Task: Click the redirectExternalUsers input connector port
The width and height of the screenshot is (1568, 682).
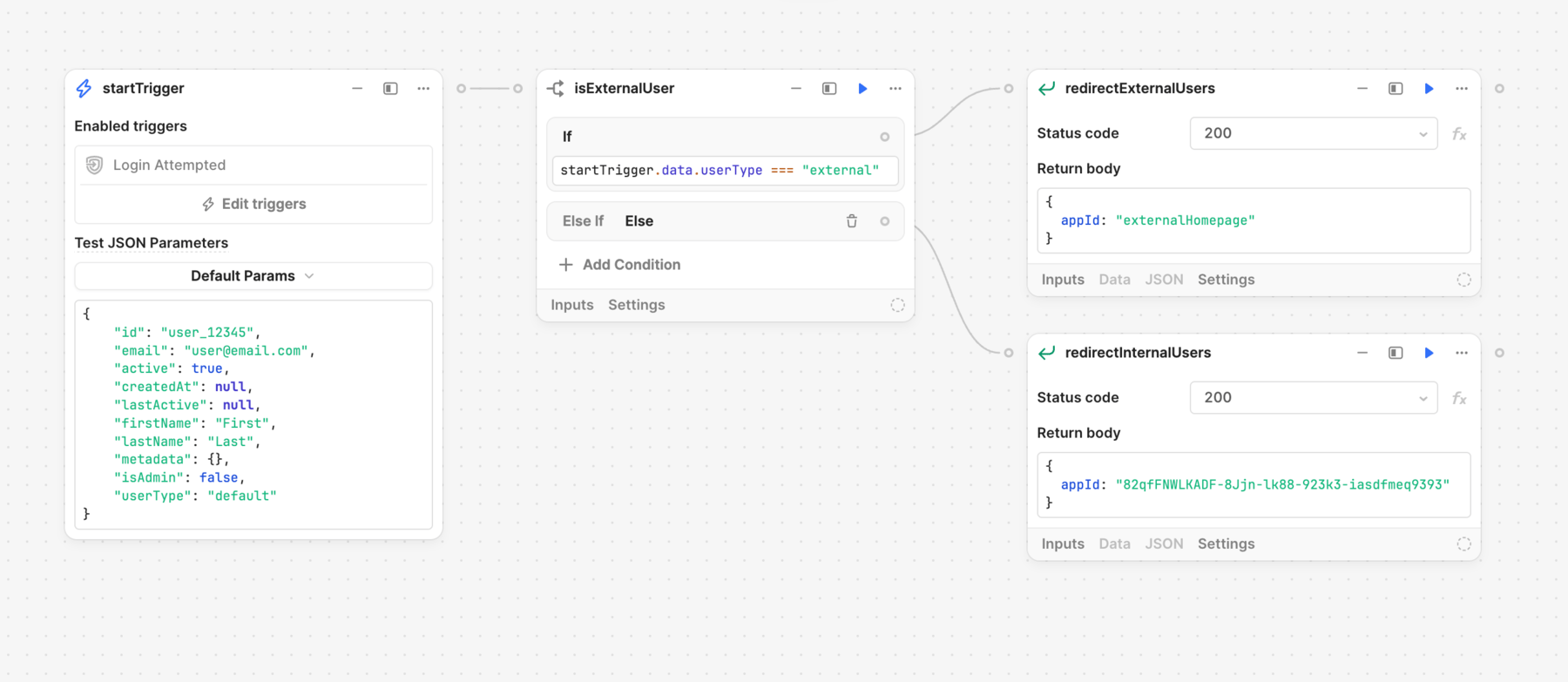Action: click(1009, 88)
